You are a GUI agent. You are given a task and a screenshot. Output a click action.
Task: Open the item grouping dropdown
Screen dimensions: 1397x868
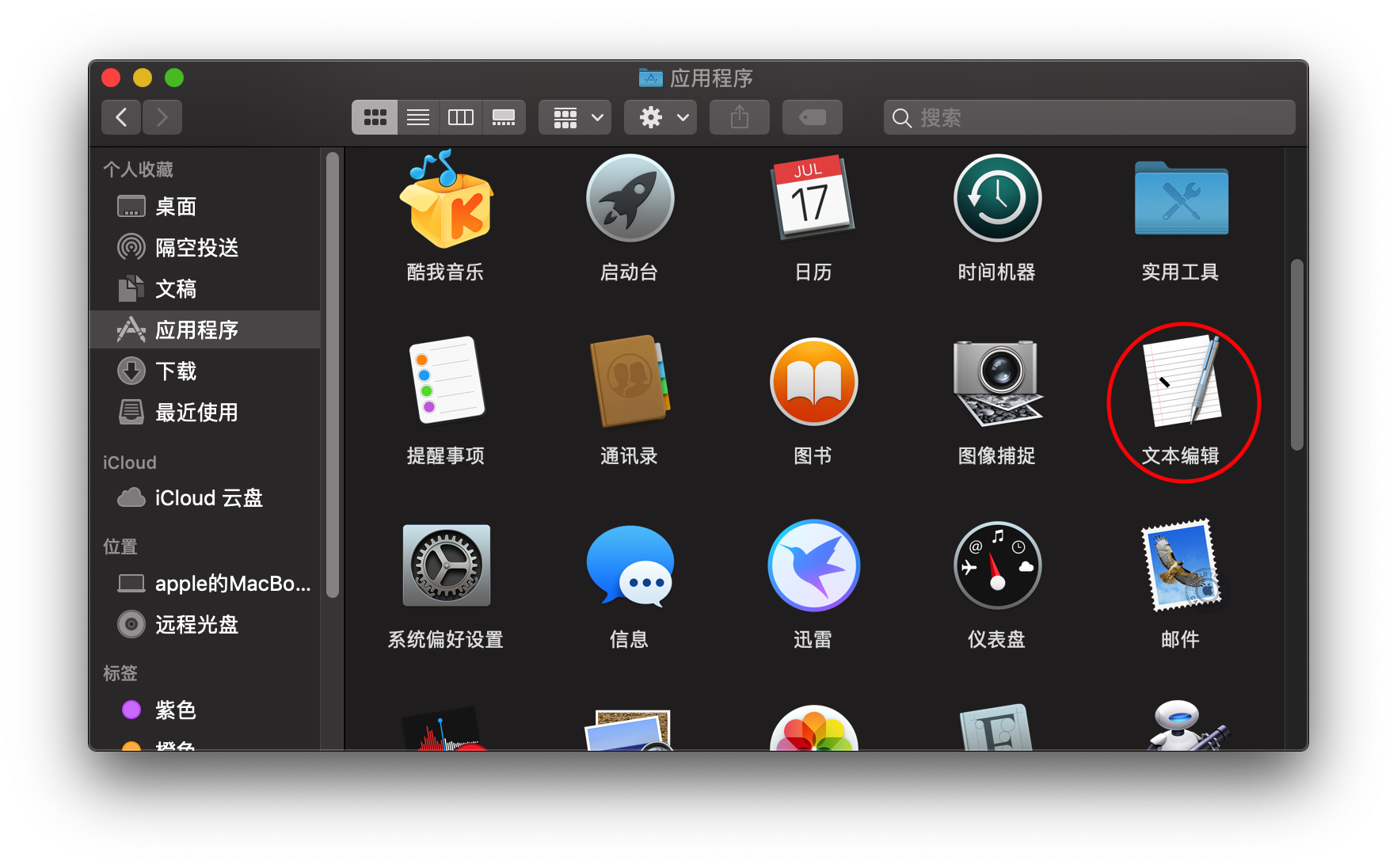click(575, 117)
